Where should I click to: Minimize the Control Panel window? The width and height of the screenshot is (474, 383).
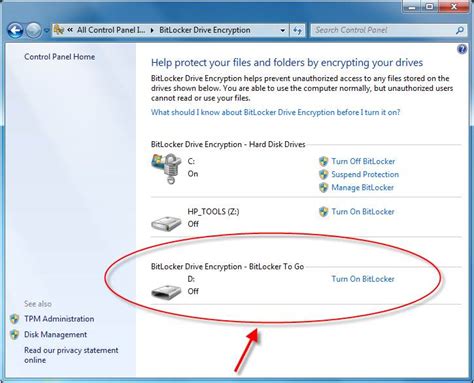(412, 7)
